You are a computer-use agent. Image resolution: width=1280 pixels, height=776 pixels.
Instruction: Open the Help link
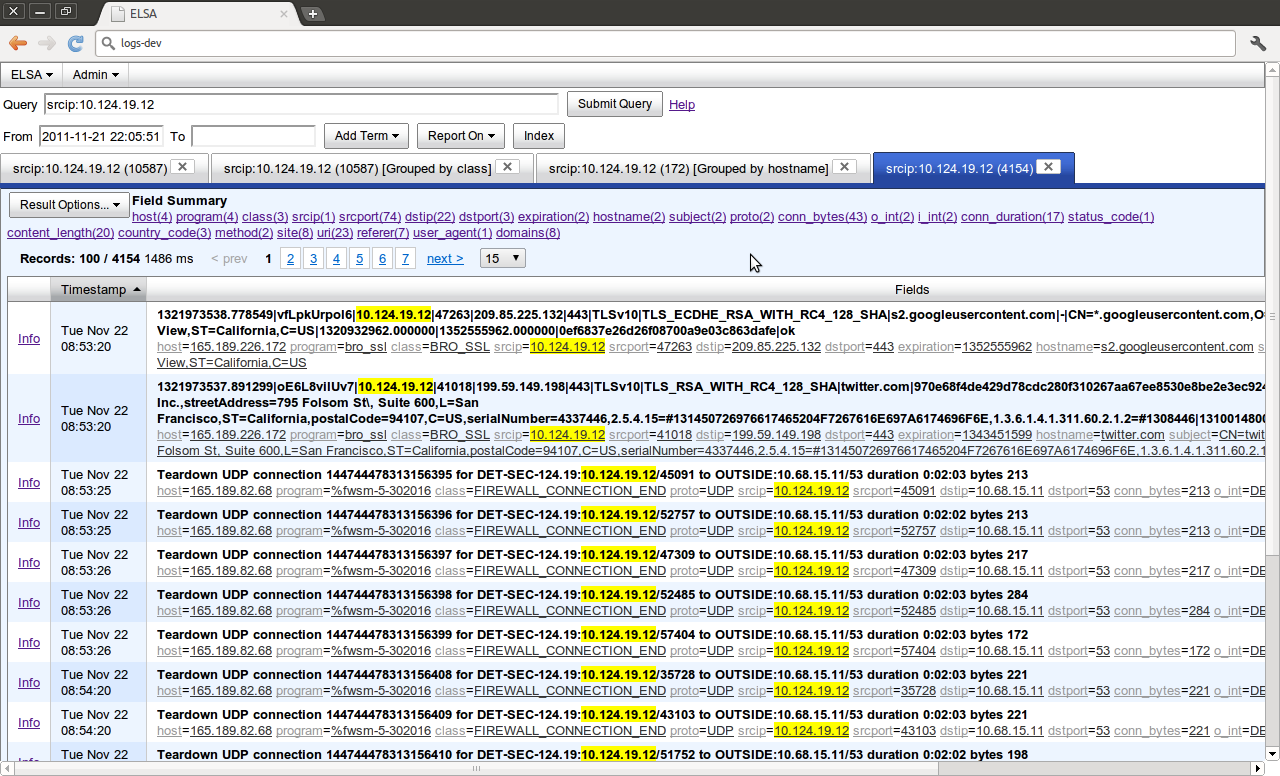(x=682, y=105)
